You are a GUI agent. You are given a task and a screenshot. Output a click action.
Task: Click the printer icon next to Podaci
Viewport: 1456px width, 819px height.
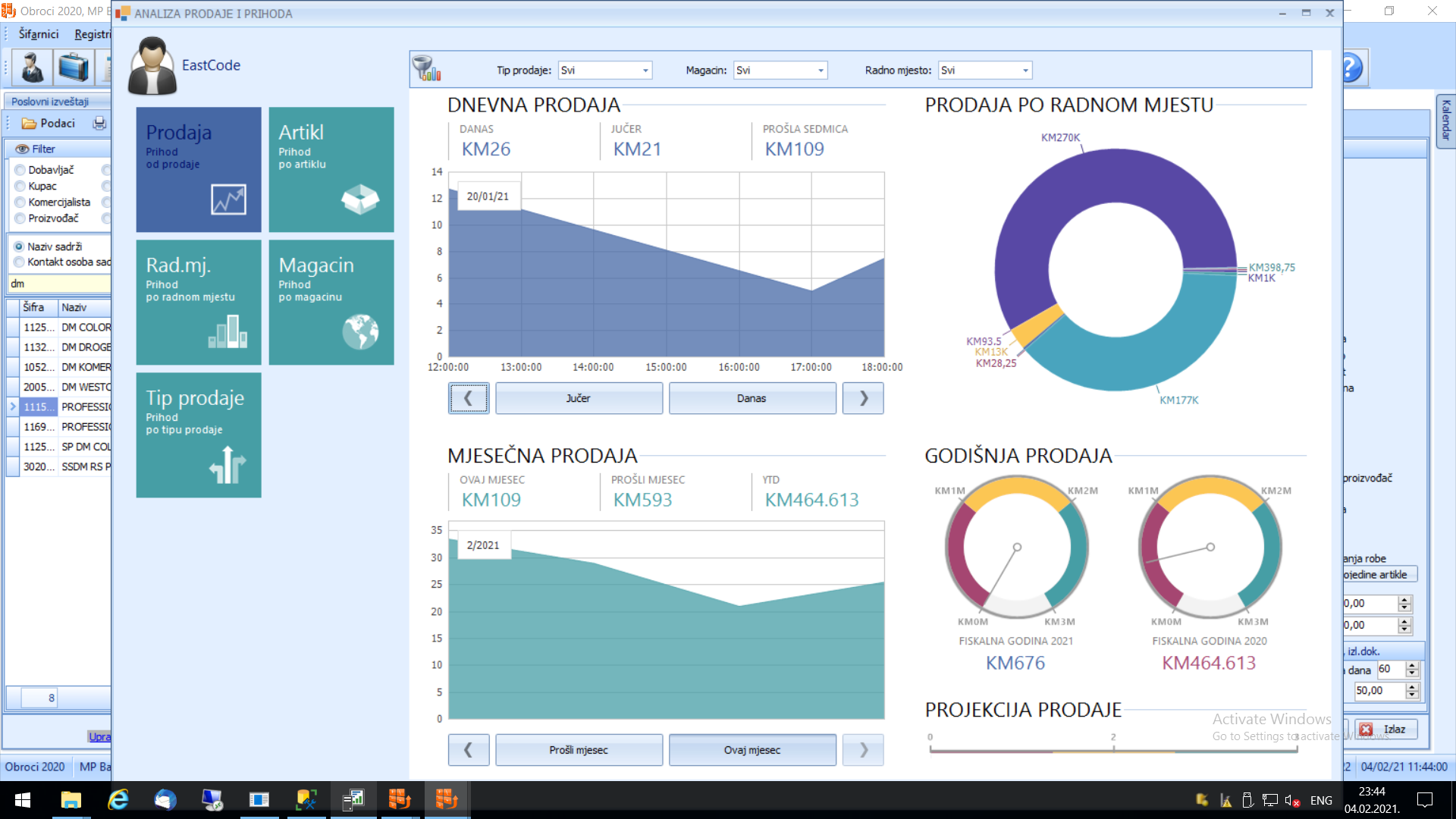99,124
